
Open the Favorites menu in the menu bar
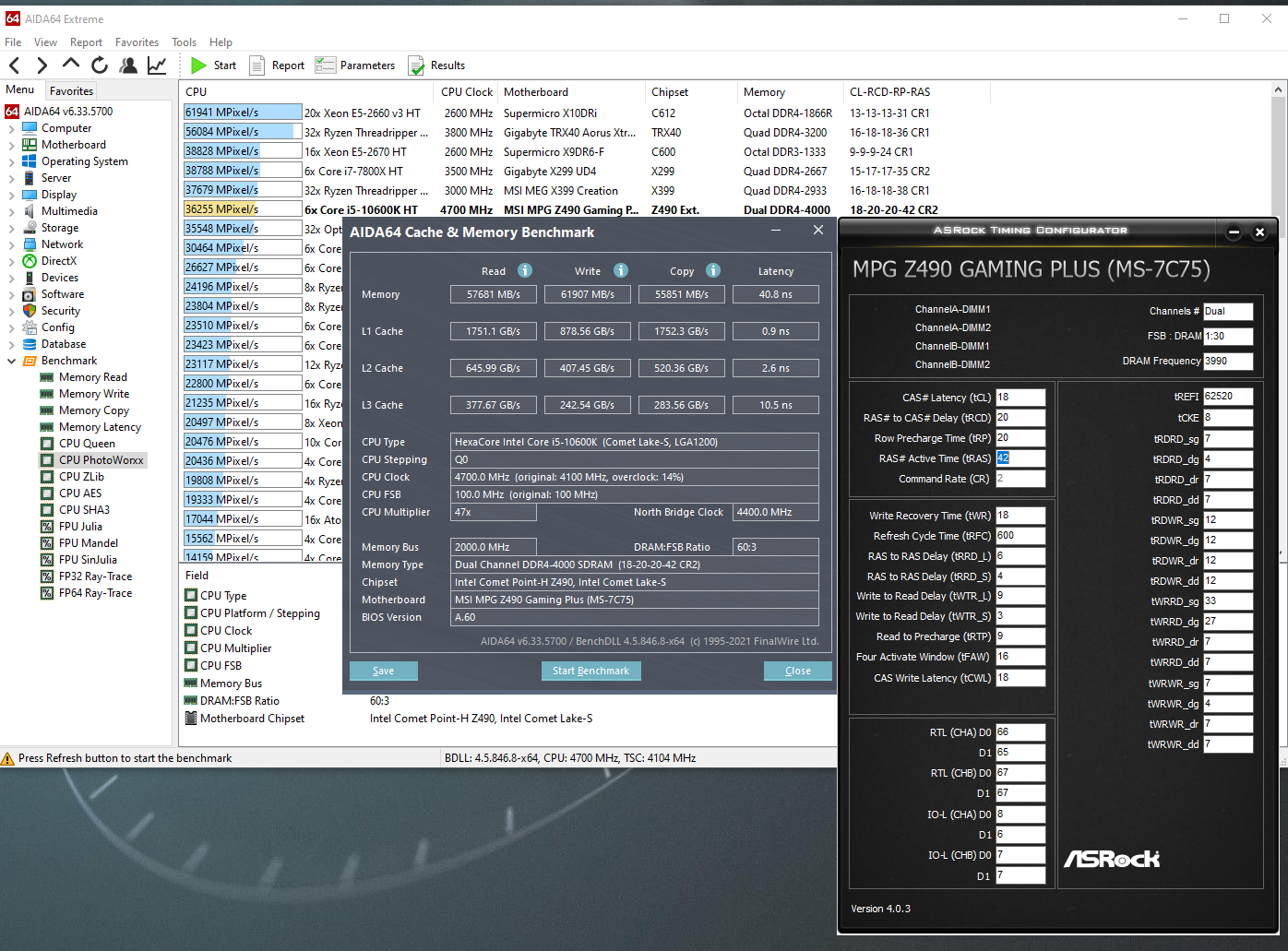pyautogui.click(x=137, y=42)
